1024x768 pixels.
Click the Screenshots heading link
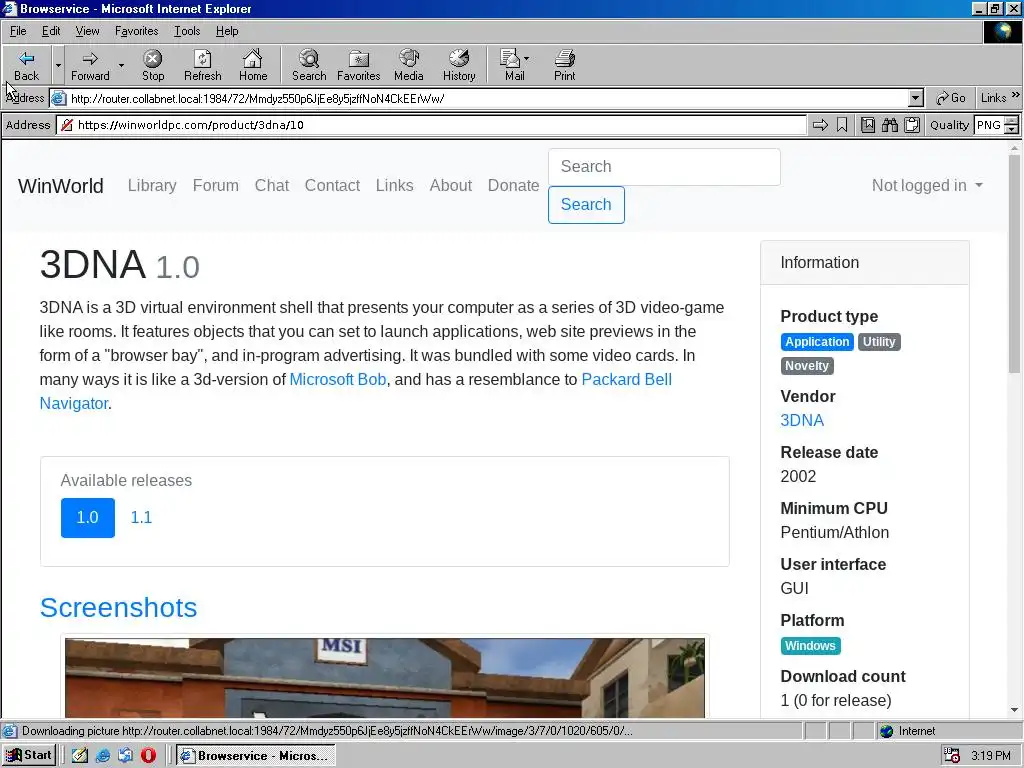118,607
